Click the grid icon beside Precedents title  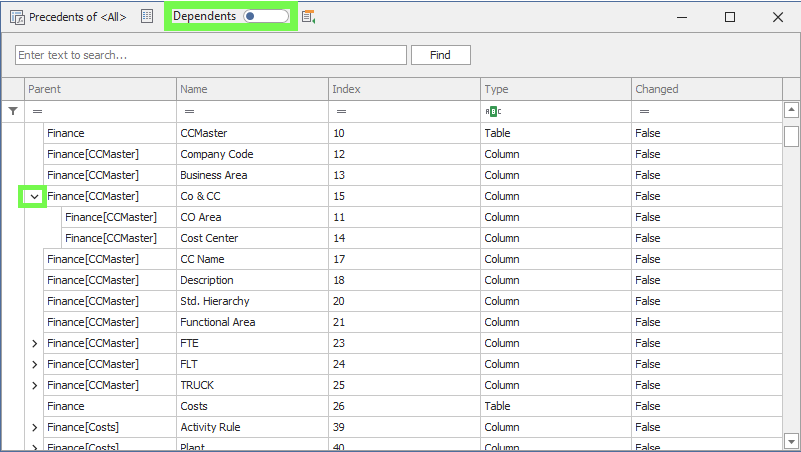point(147,17)
